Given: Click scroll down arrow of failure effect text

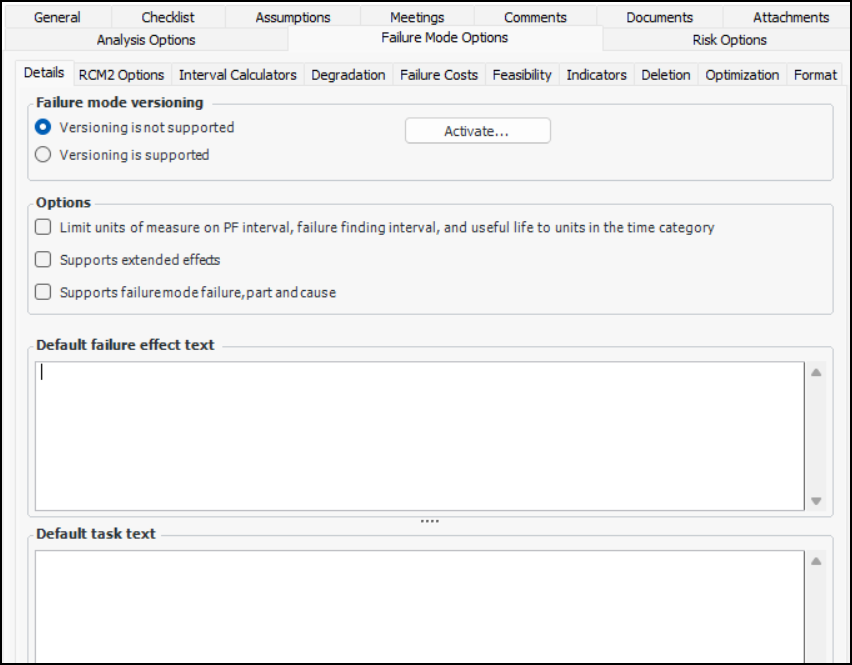Looking at the screenshot, I should (816, 500).
